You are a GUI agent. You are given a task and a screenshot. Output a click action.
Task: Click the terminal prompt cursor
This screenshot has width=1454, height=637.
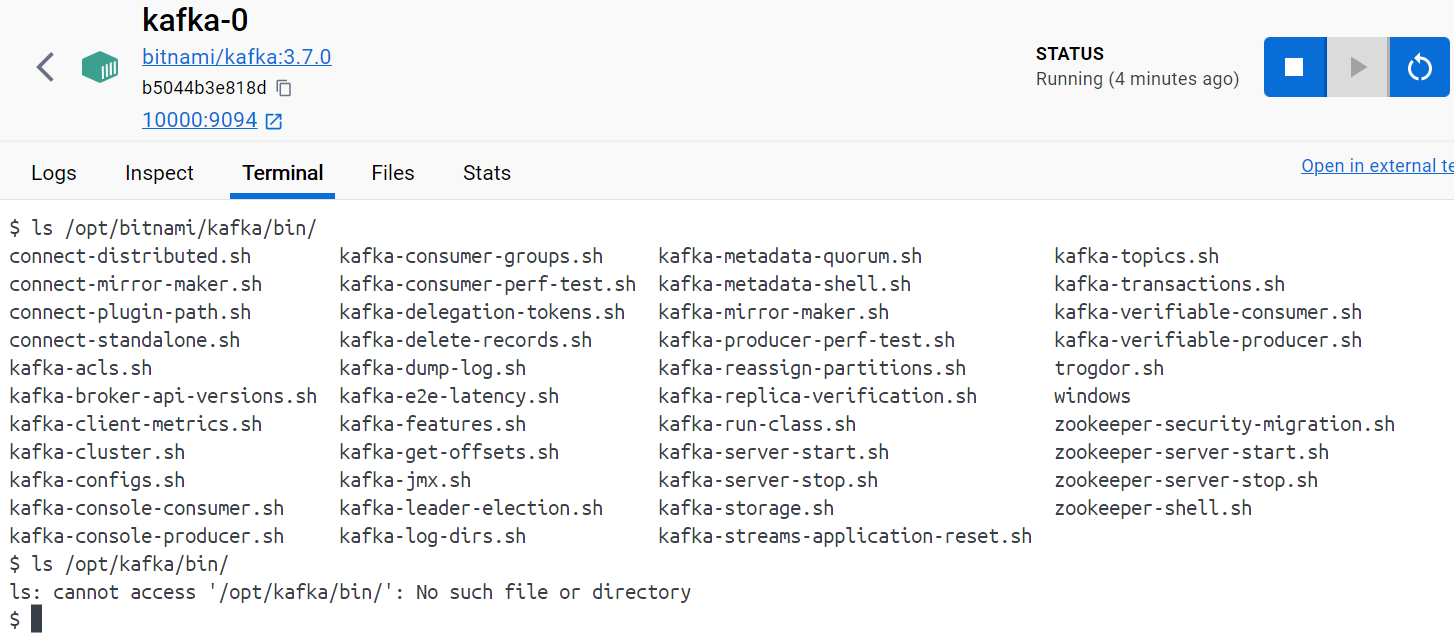coord(36,619)
